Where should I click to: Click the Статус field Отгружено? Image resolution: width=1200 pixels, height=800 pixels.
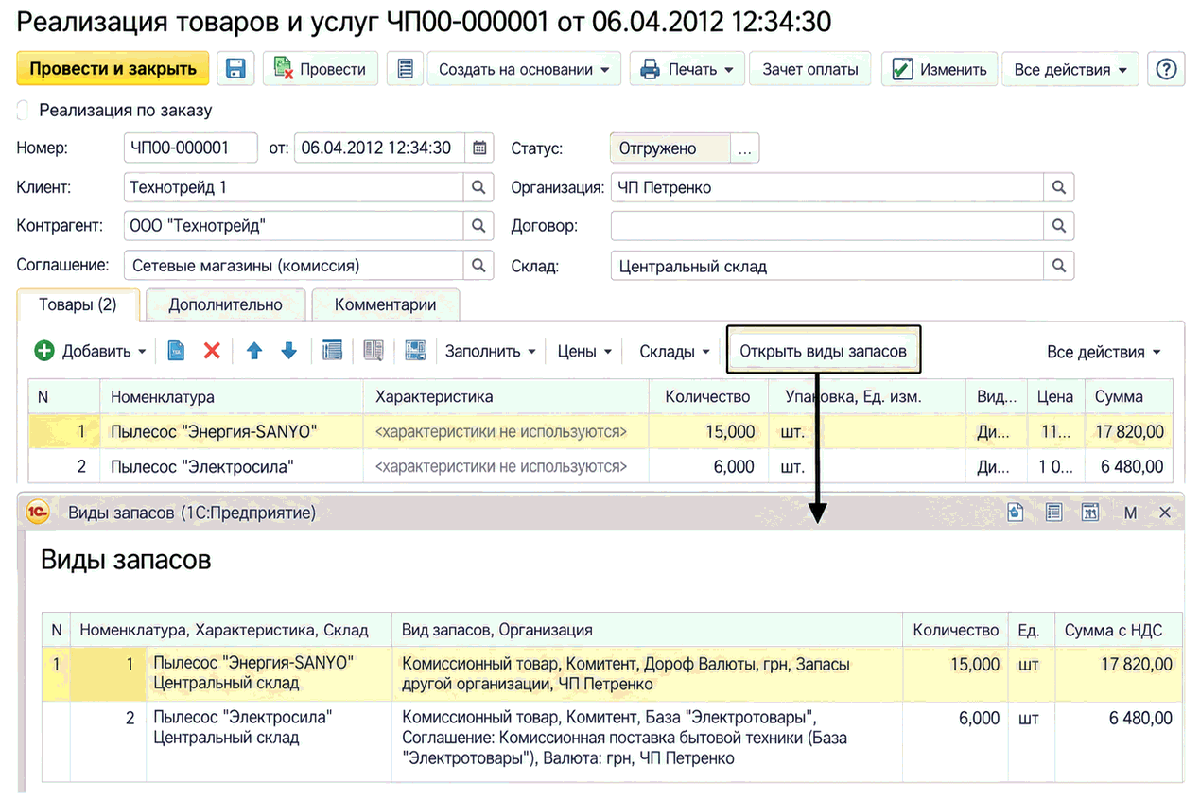(x=671, y=148)
